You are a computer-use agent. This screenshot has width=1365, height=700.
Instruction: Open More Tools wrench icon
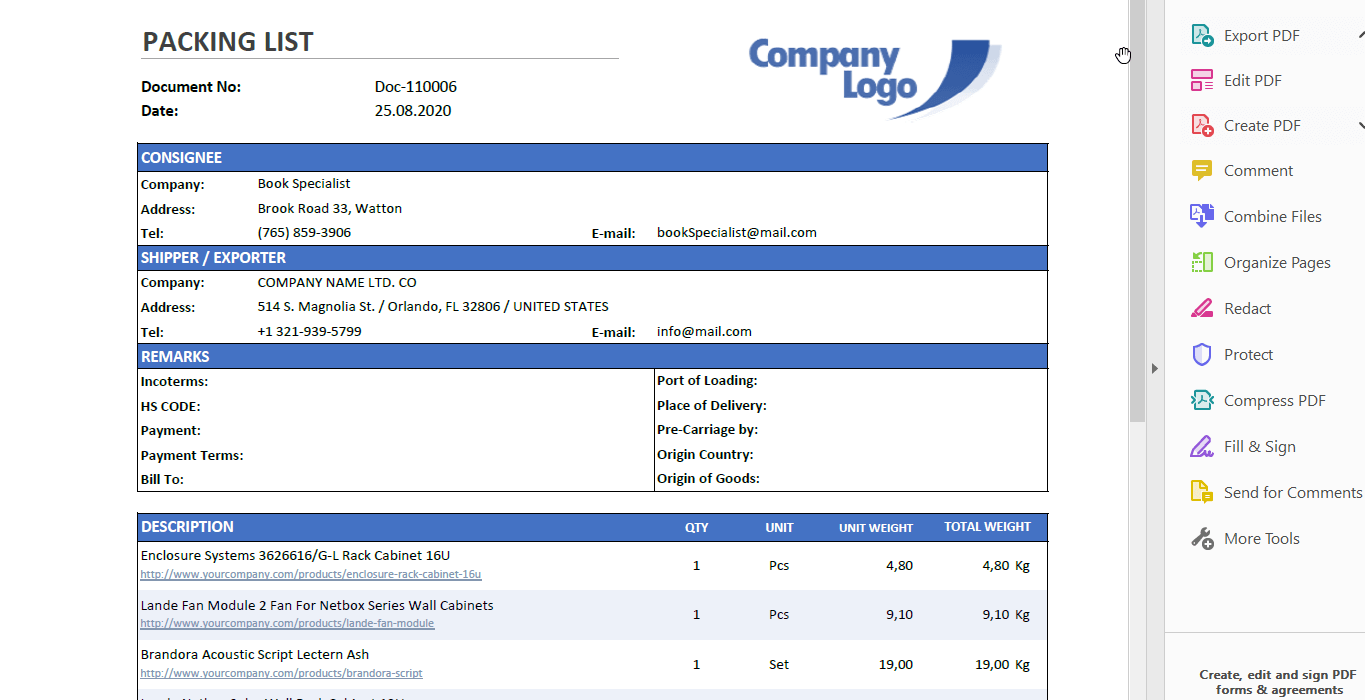(1202, 538)
